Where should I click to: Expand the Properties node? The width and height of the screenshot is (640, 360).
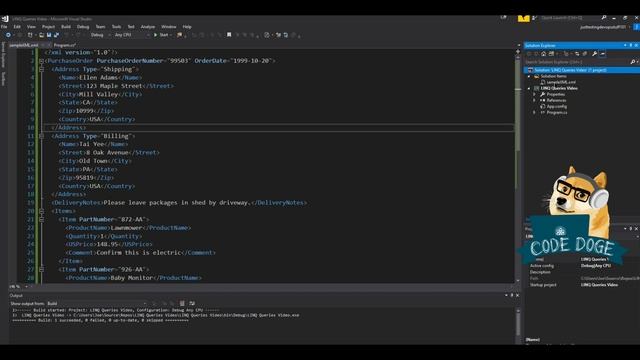(534, 94)
